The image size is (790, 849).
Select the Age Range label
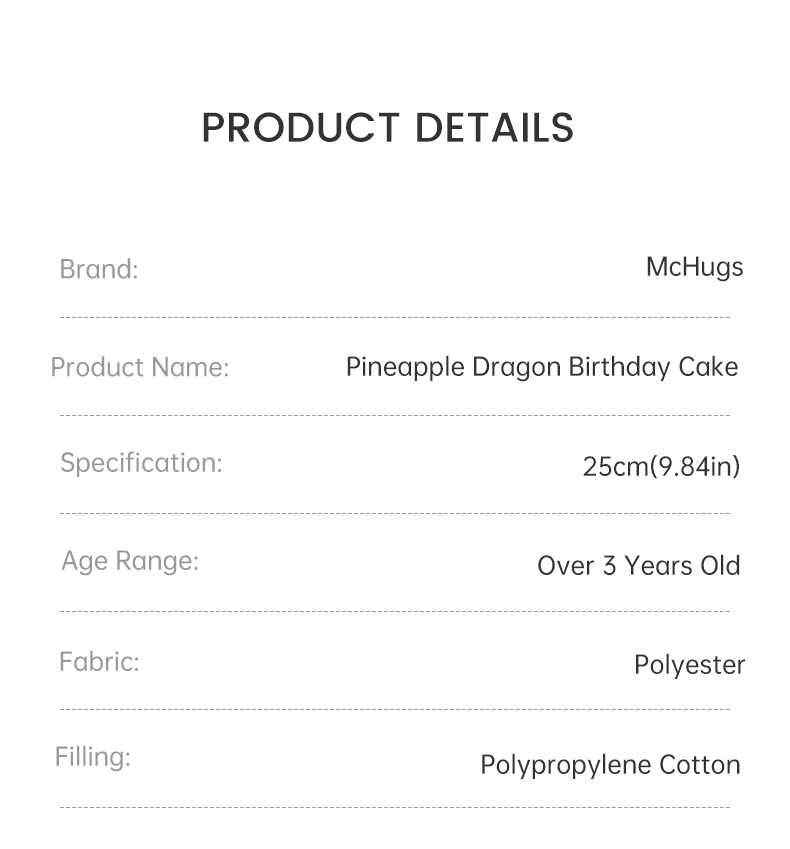click(130, 561)
